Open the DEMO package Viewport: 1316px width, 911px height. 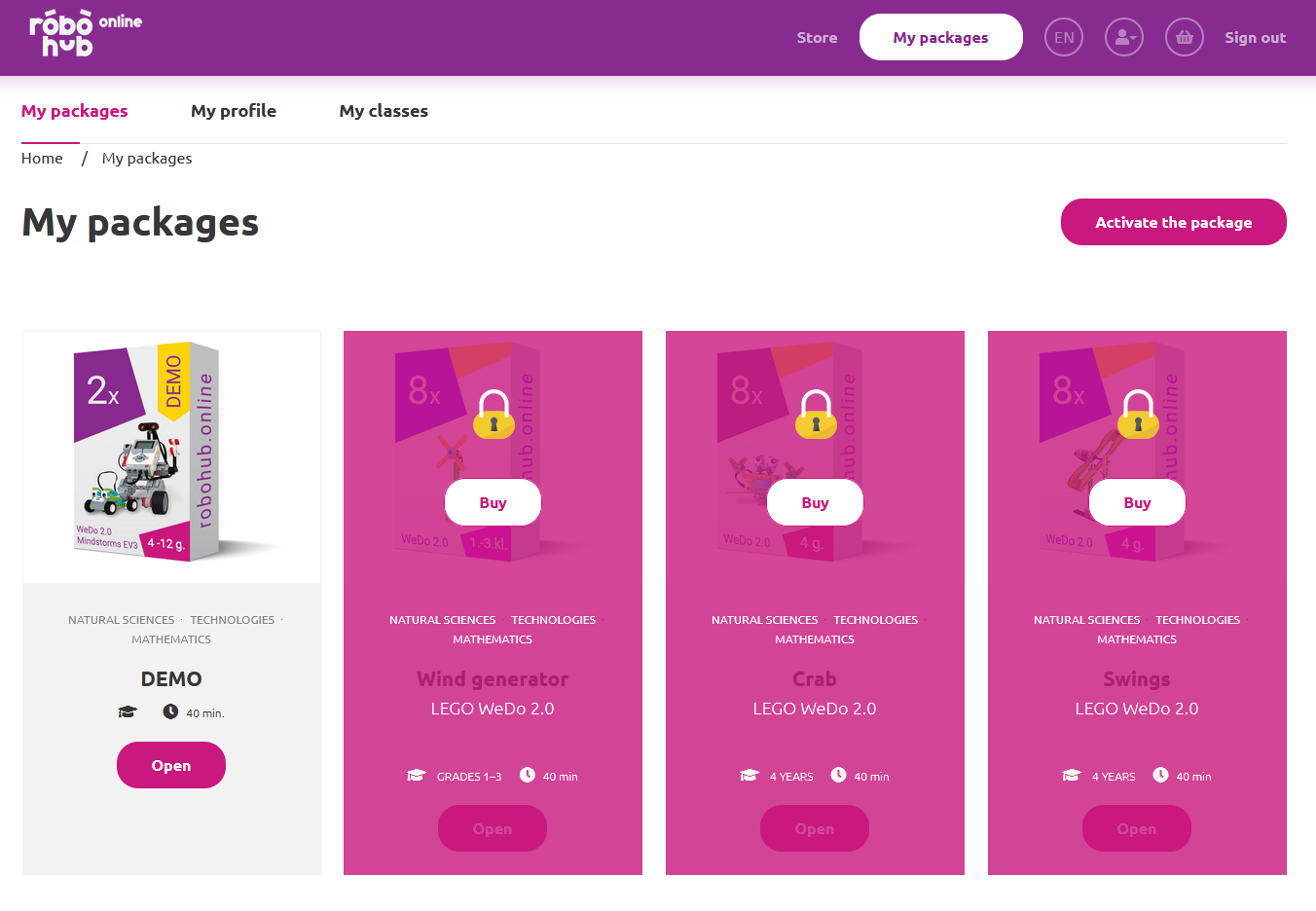(x=171, y=765)
